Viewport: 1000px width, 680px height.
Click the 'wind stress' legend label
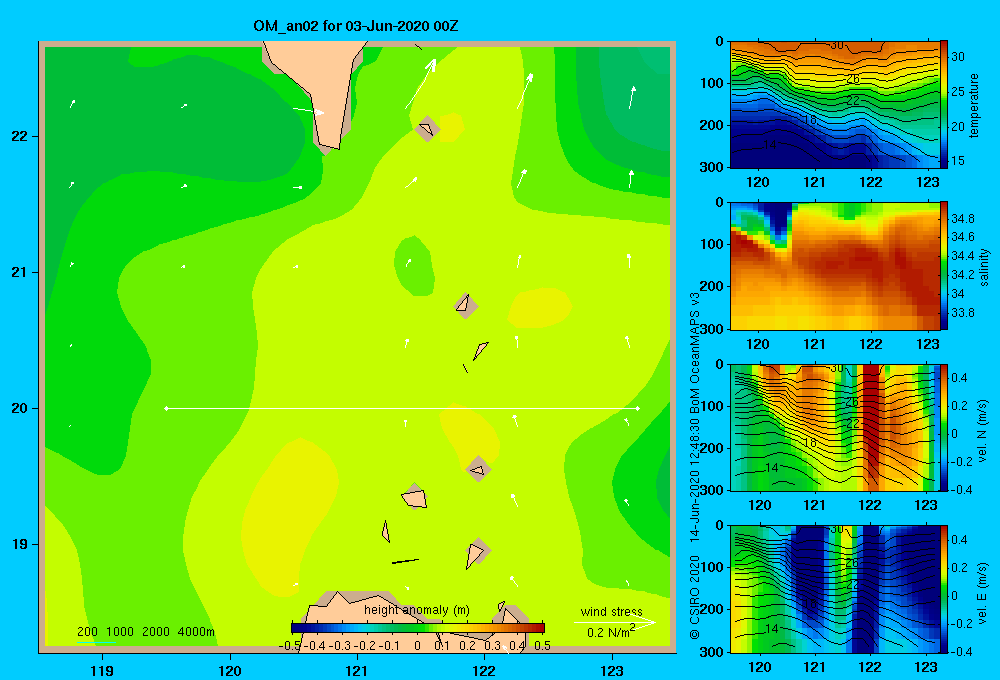coord(611,611)
